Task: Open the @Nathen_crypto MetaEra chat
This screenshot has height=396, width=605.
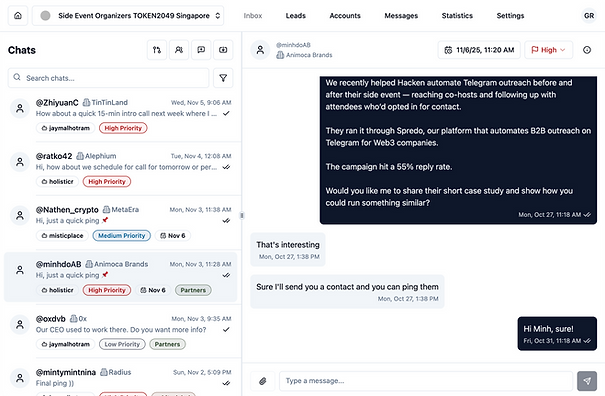Action: (x=121, y=222)
